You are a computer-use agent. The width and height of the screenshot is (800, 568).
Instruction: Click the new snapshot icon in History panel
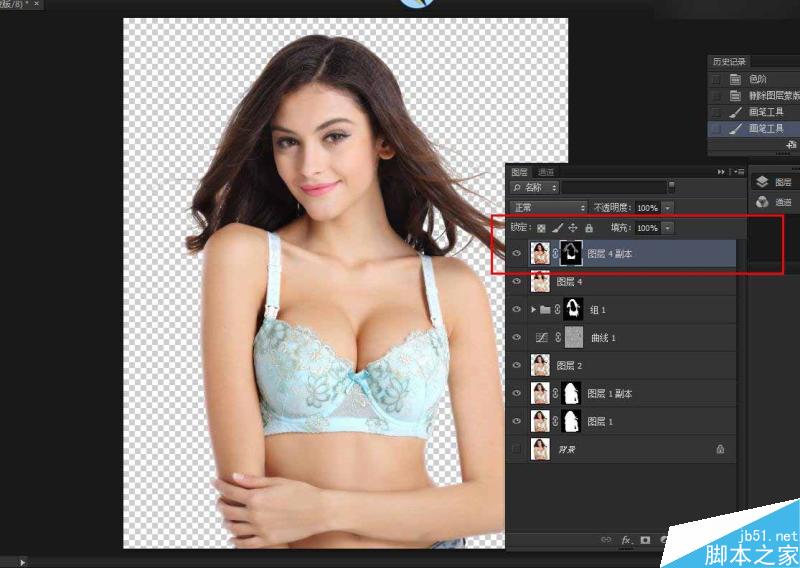tap(791, 145)
